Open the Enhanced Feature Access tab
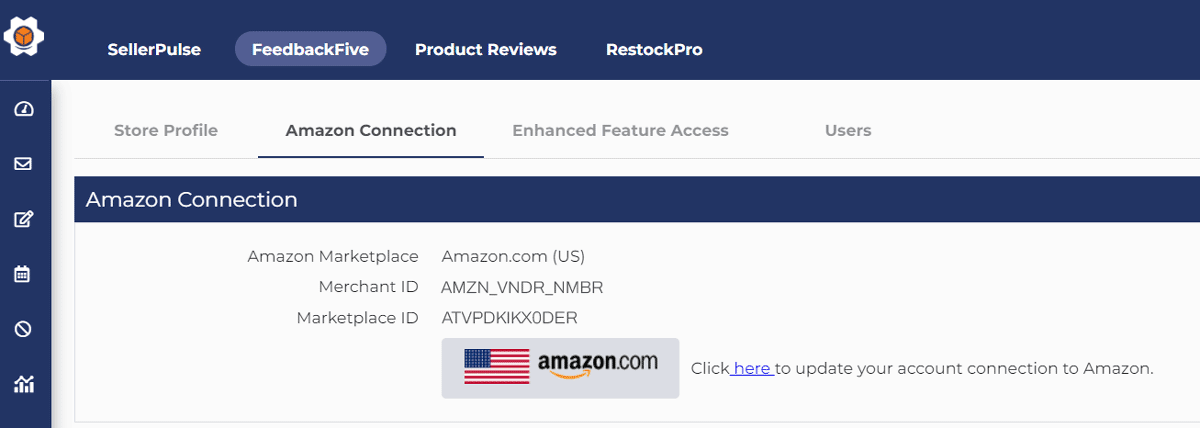The width and height of the screenshot is (1200, 428). click(x=620, y=130)
